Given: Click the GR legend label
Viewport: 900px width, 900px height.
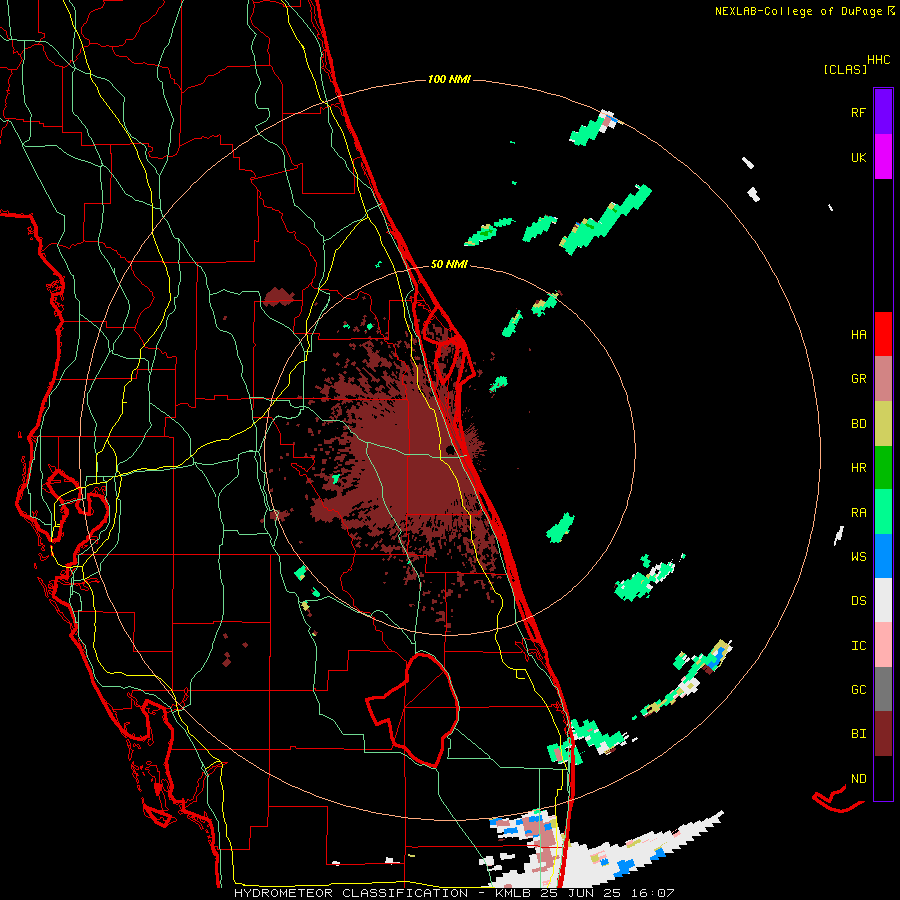Looking at the screenshot, I should click(x=858, y=379).
